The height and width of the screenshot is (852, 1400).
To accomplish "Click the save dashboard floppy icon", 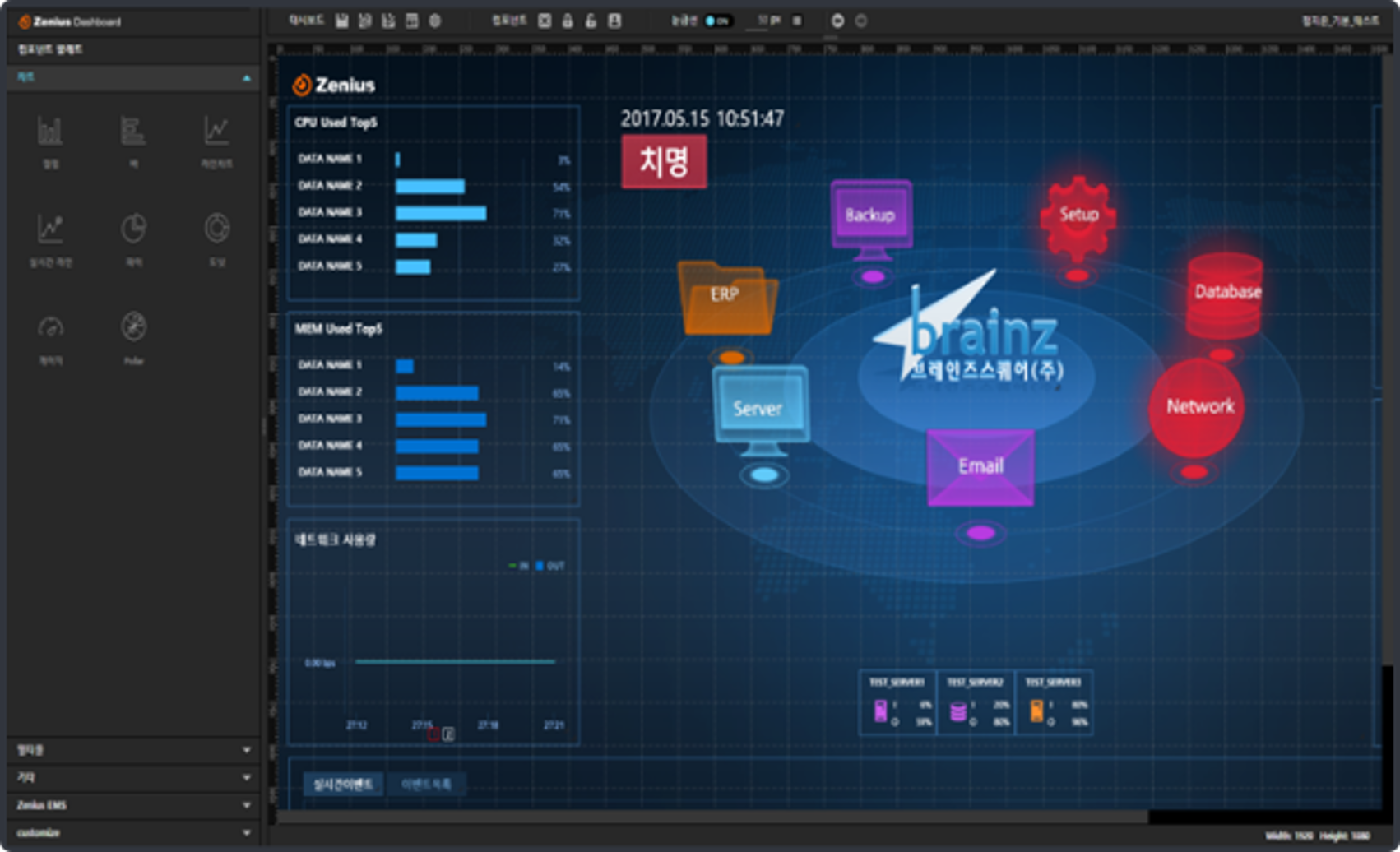I will coord(342,21).
